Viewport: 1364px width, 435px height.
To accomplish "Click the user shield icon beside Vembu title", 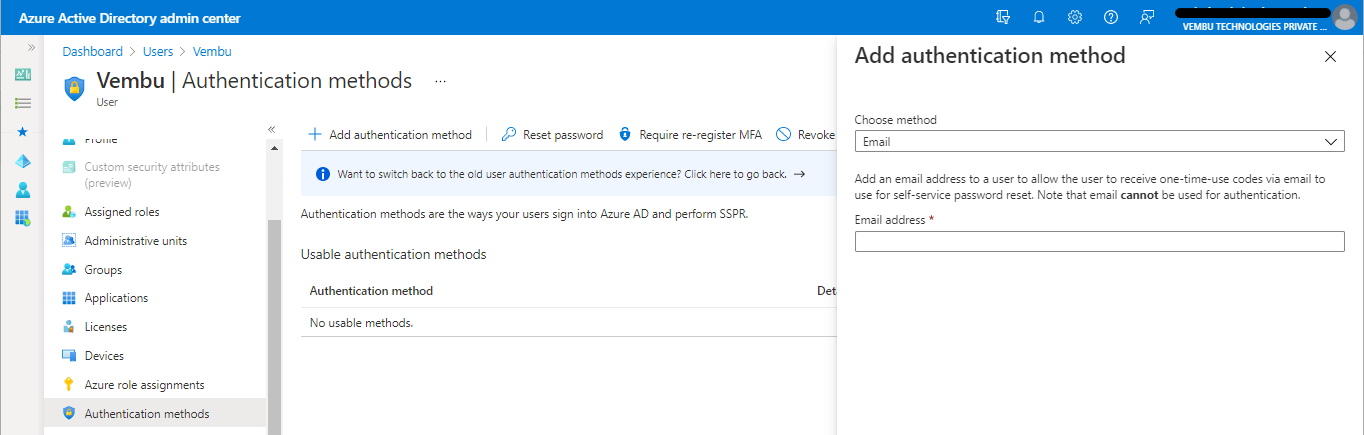I will coord(75,88).
